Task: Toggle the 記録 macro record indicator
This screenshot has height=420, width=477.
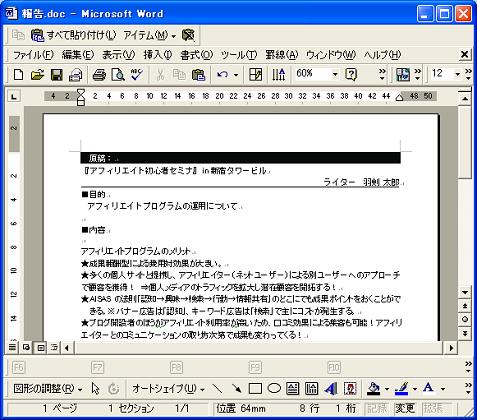Action: click(377, 408)
